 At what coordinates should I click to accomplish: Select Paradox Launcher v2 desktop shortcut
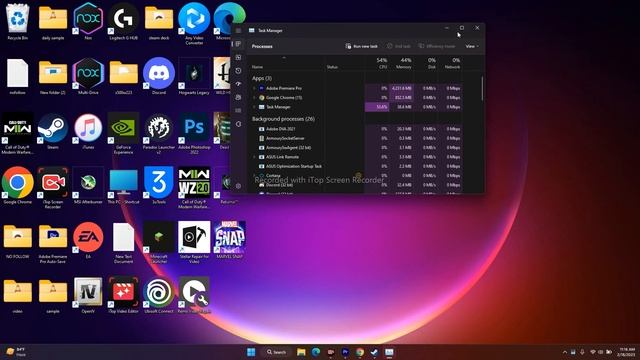click(159, 133)
